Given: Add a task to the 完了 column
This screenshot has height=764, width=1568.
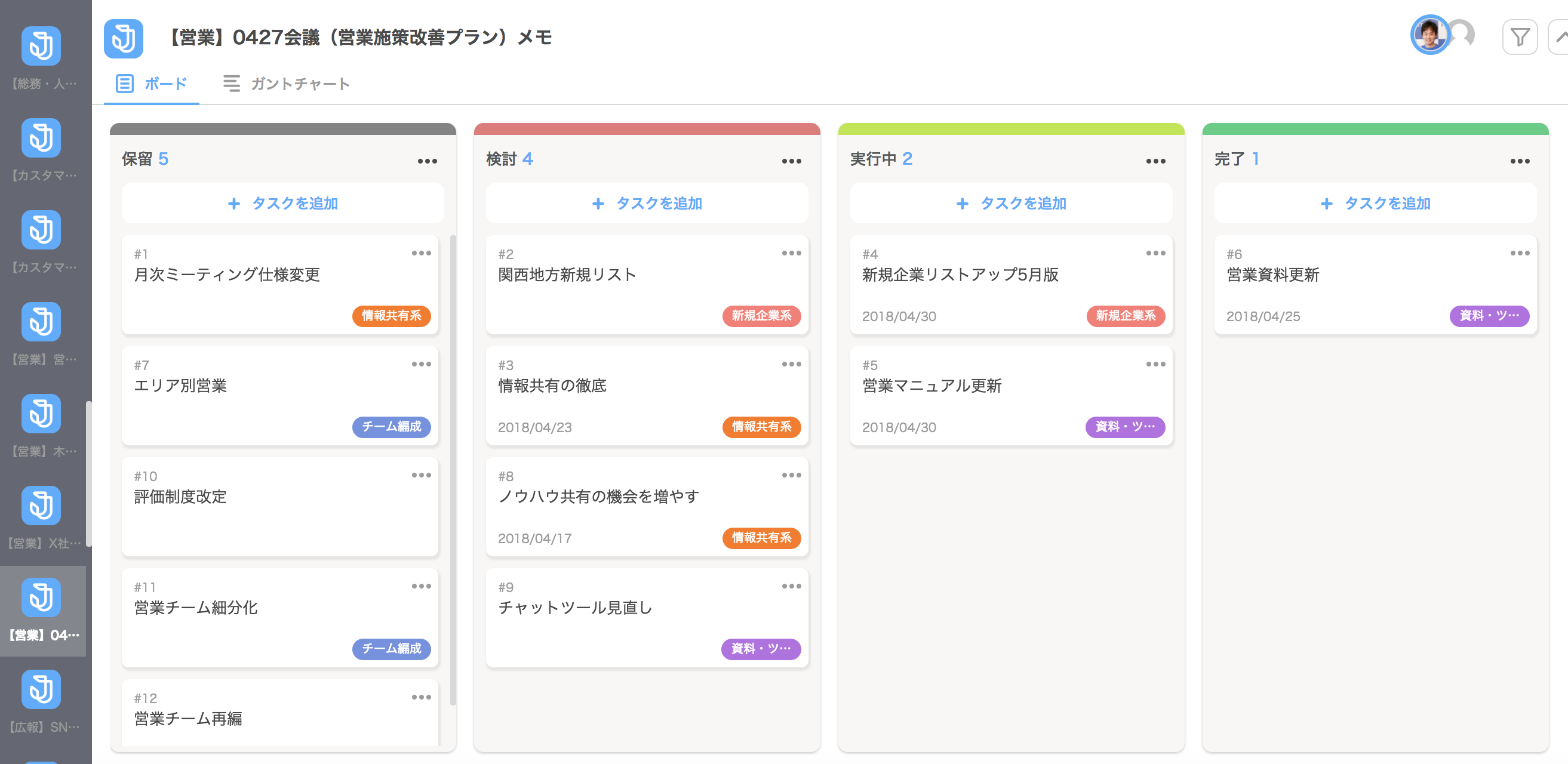Looking at the screenshot, I should [1375, 203].
